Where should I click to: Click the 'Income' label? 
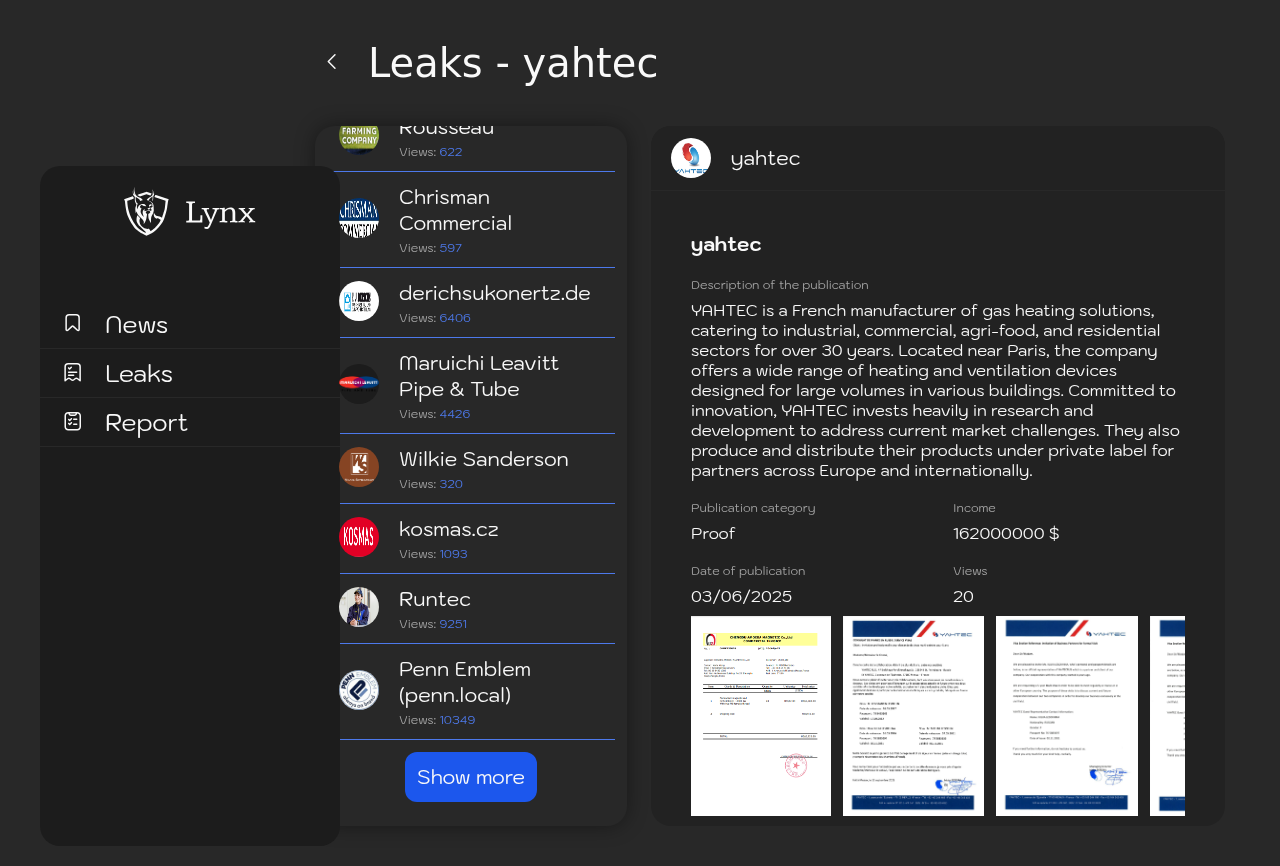(974, 508)
